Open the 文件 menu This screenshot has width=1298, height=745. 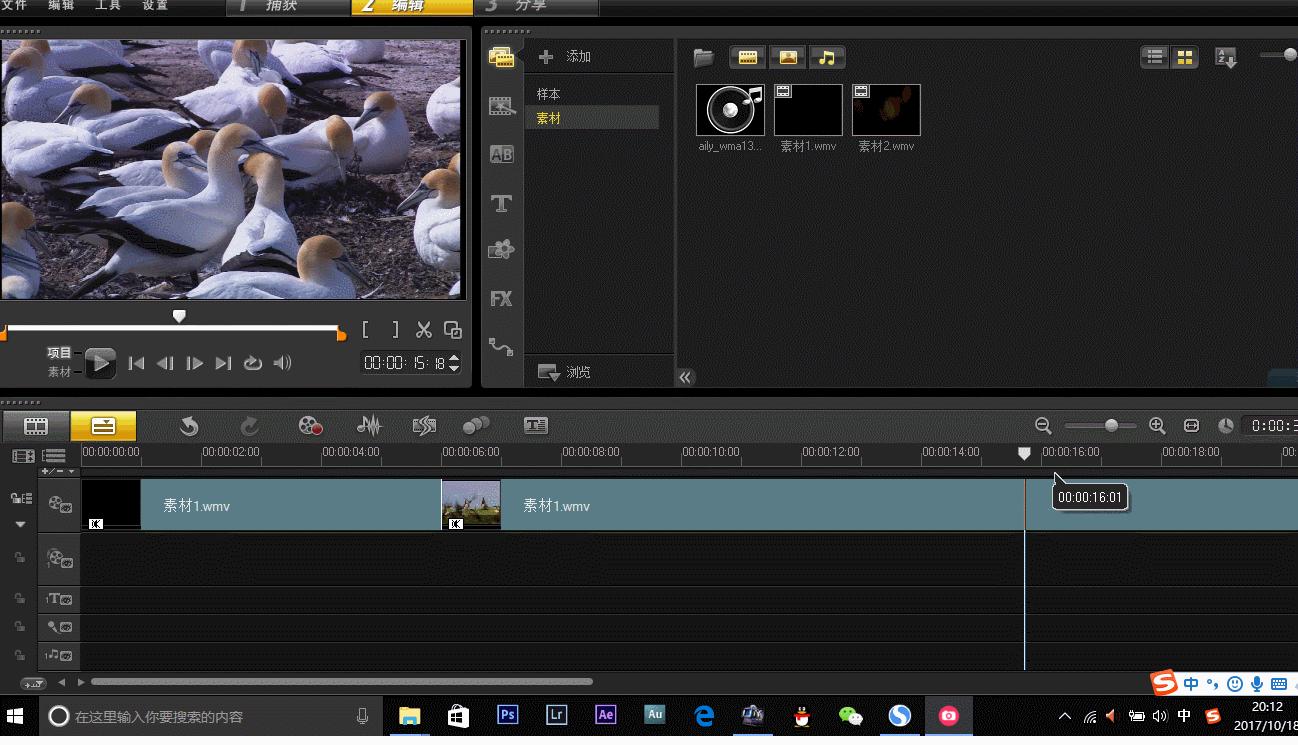click(x=14, y=6)
